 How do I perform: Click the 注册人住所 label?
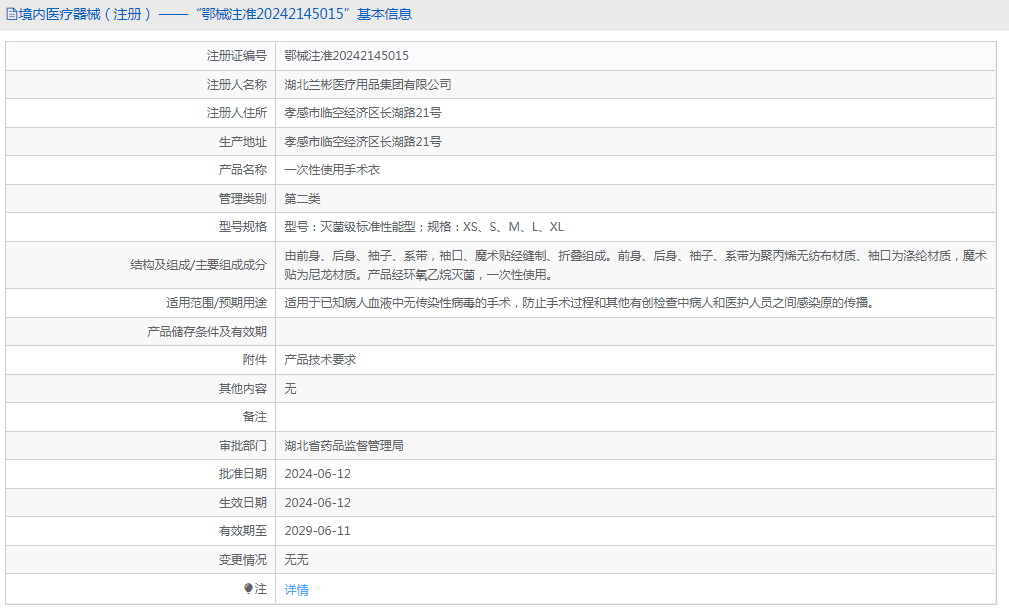point(236,113)
